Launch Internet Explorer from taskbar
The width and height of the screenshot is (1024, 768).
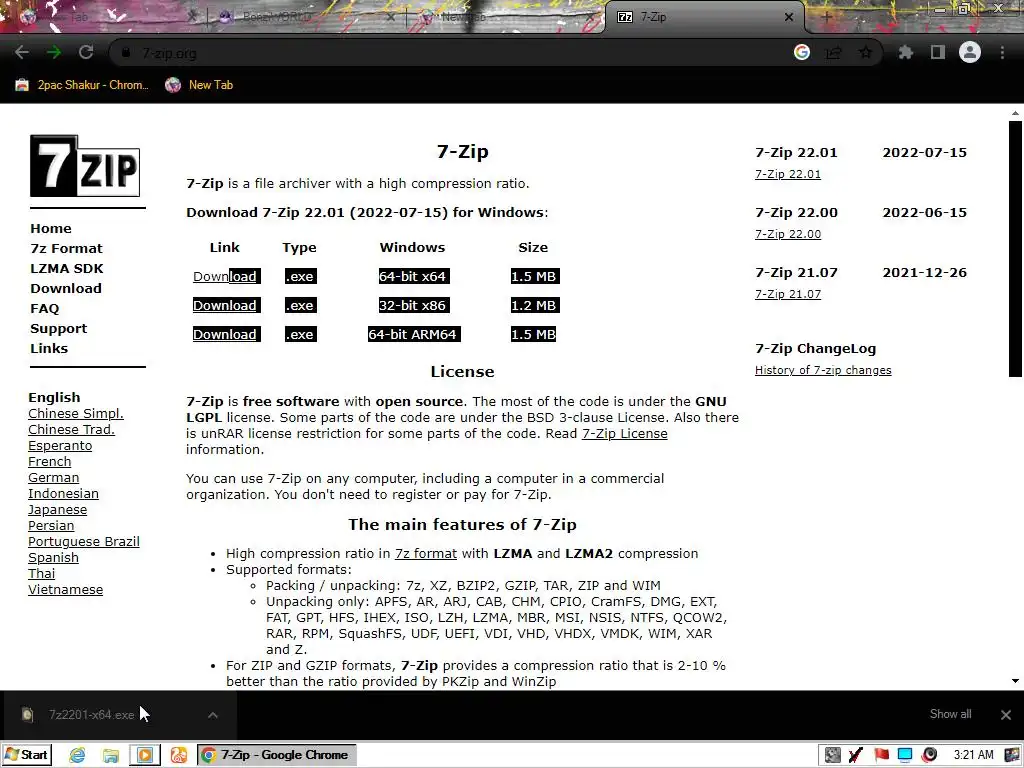click(x=77, y=755)
